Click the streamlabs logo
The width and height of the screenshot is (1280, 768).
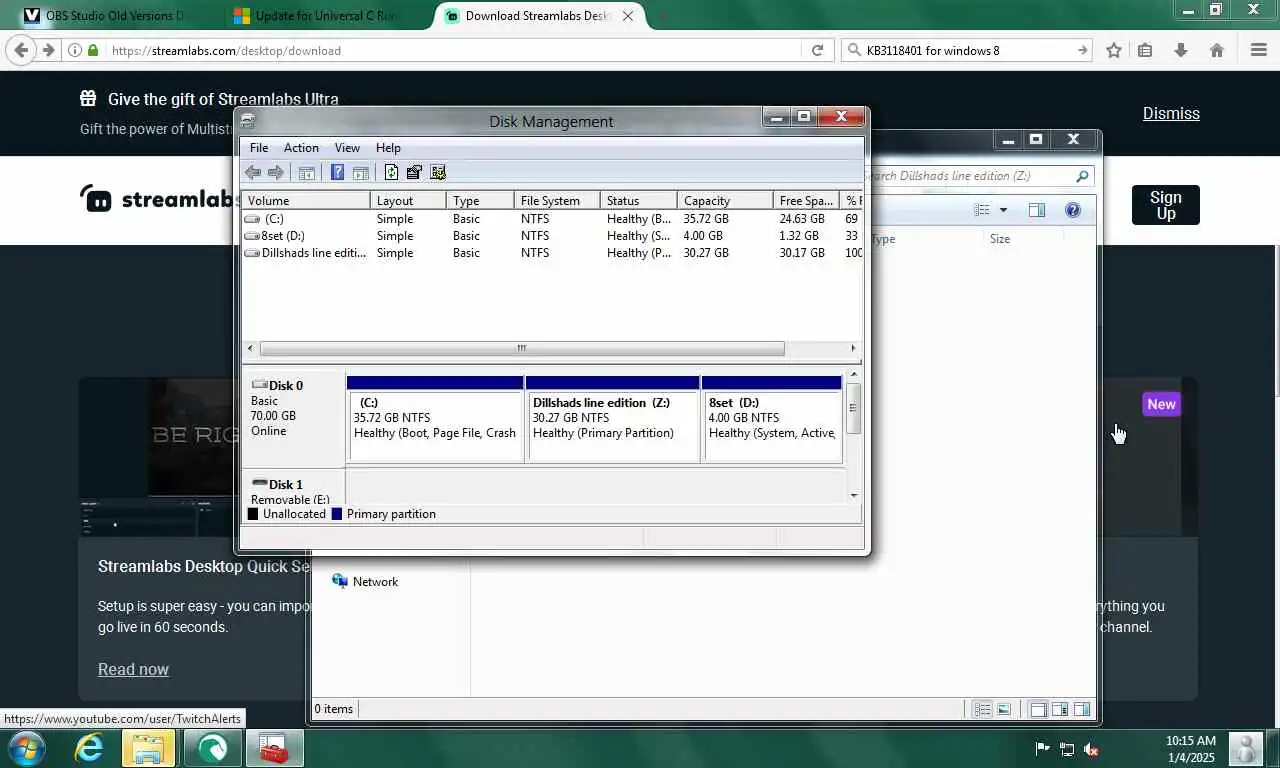[x=156, y=198]
